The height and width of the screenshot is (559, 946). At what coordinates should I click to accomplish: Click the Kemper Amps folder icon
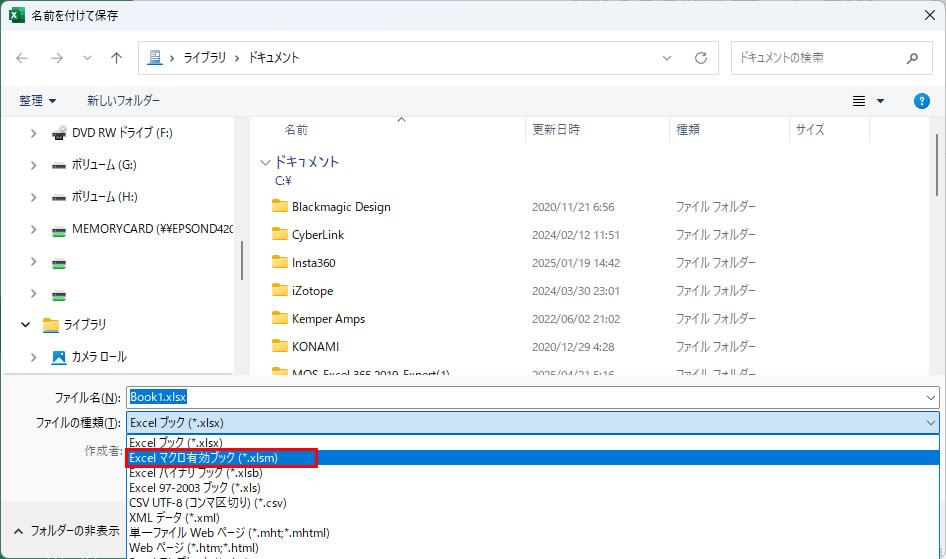[x=279, y=318]
